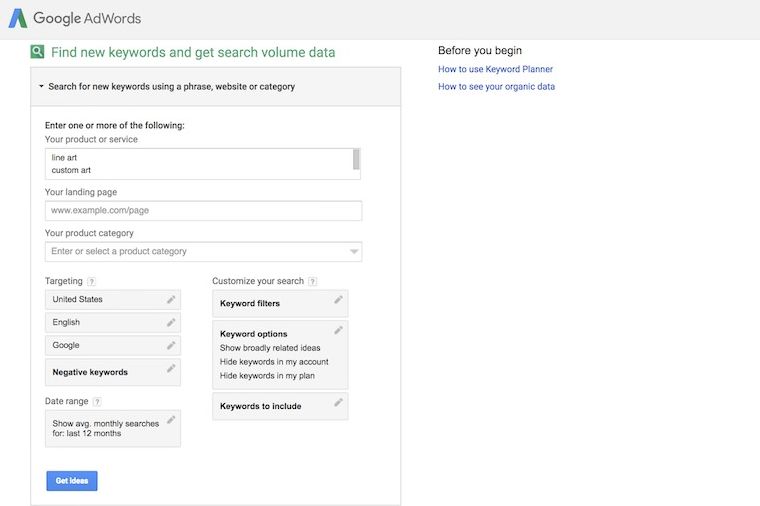Viewport: 760px width, 506px height.
Task: Click the product box scrollbar thumb
Action: (356, 159)
